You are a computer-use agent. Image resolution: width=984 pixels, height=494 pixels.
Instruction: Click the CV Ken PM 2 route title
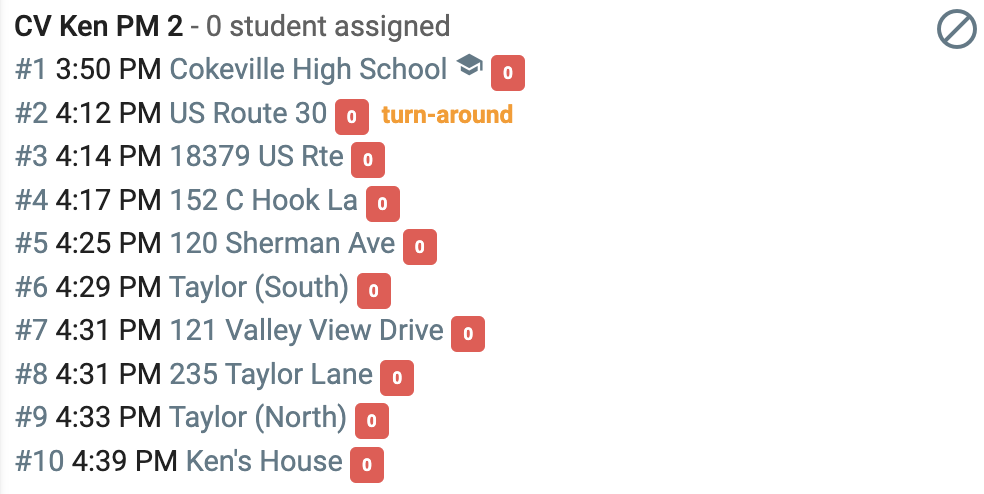[x=99, y=26]
